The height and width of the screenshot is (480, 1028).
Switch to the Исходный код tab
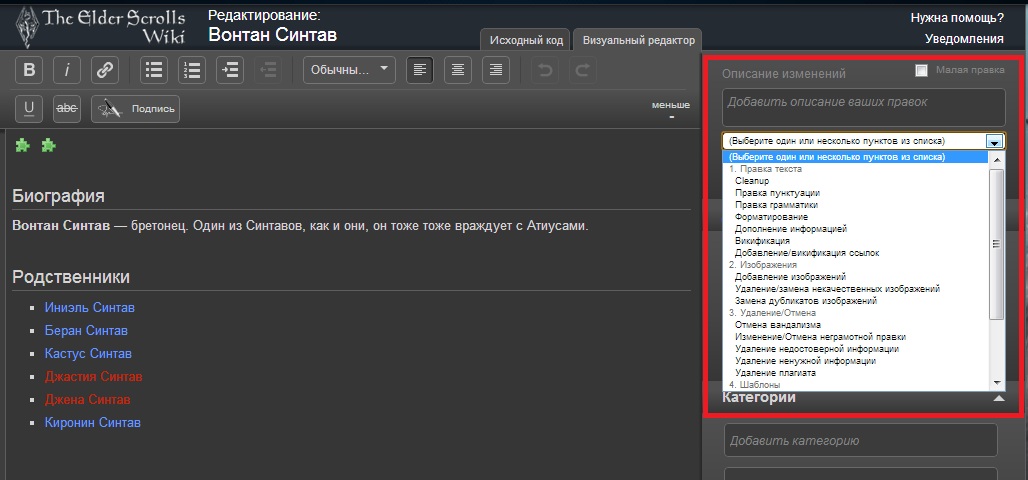tap(526, 40)
